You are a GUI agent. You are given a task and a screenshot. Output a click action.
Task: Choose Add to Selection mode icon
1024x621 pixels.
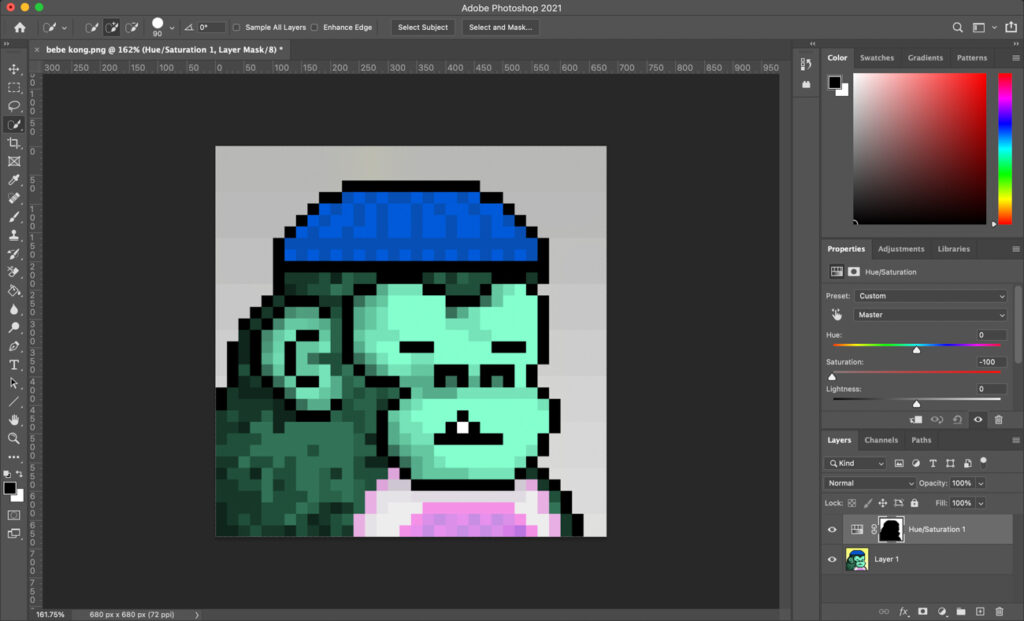(x=112, y=27)
